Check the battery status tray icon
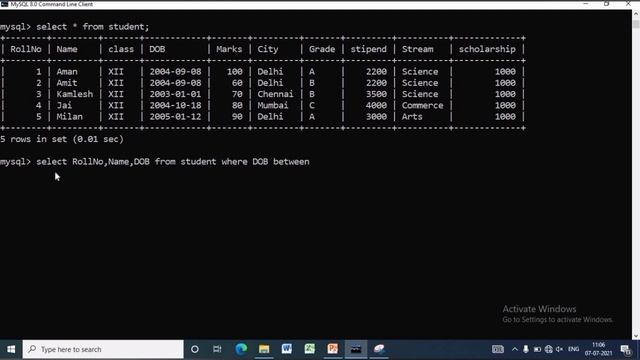This screenshot has height=360, width=640. [x=537, y=349]
